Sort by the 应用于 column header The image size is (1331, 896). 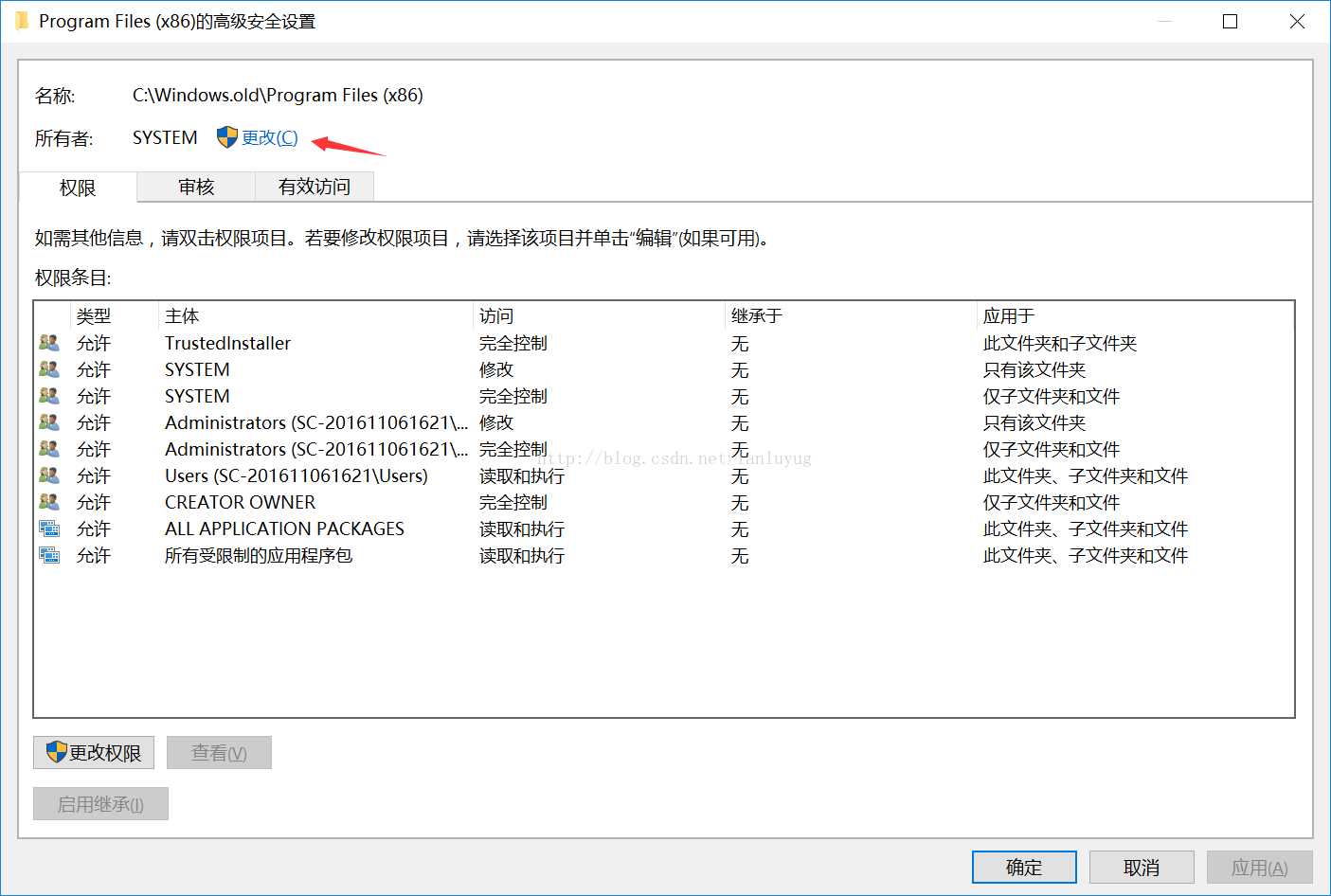pyautogui.click(x=1135, y=315)
